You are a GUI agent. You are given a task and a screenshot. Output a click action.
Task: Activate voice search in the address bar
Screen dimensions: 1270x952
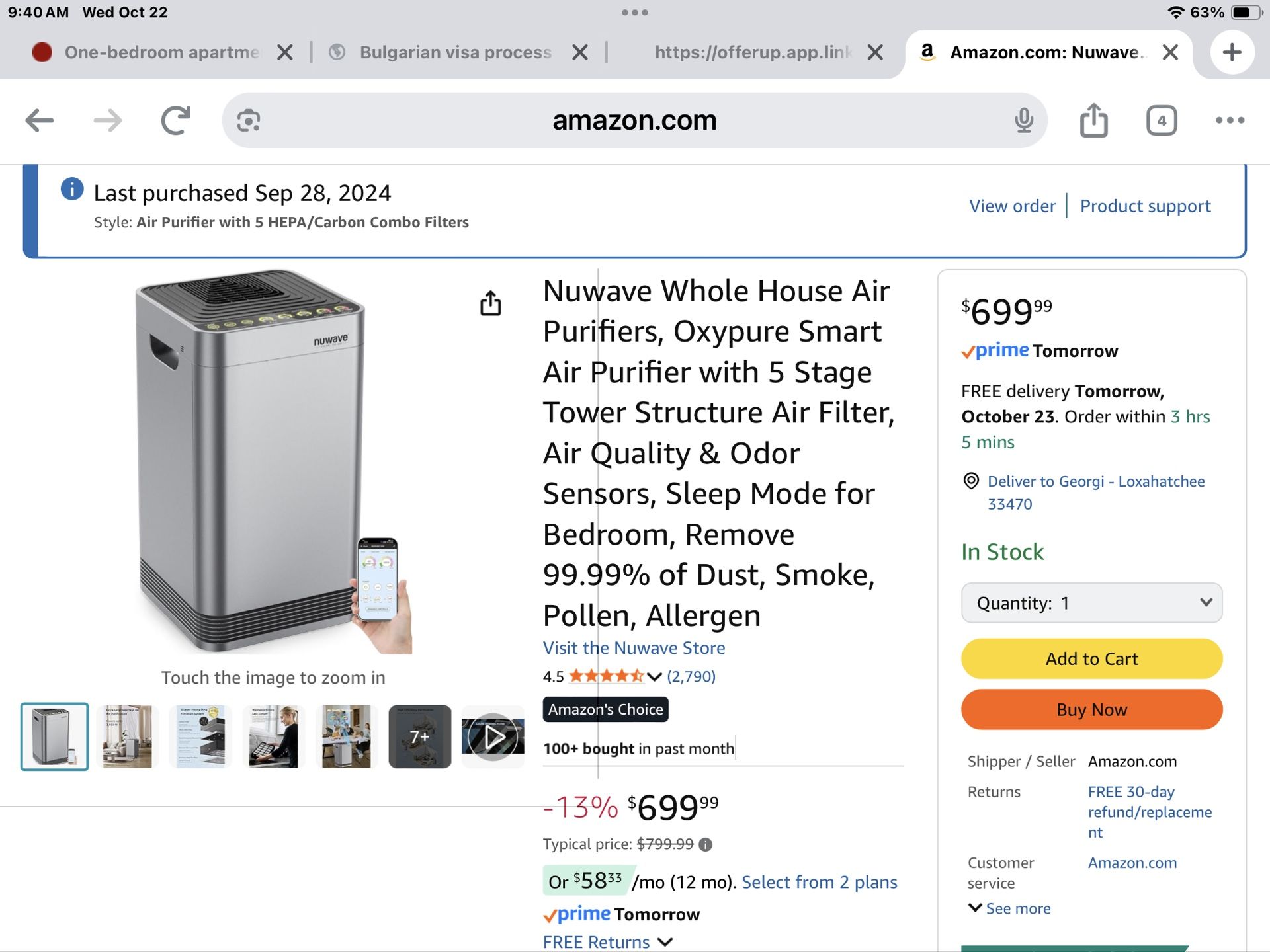(1024, 120)
